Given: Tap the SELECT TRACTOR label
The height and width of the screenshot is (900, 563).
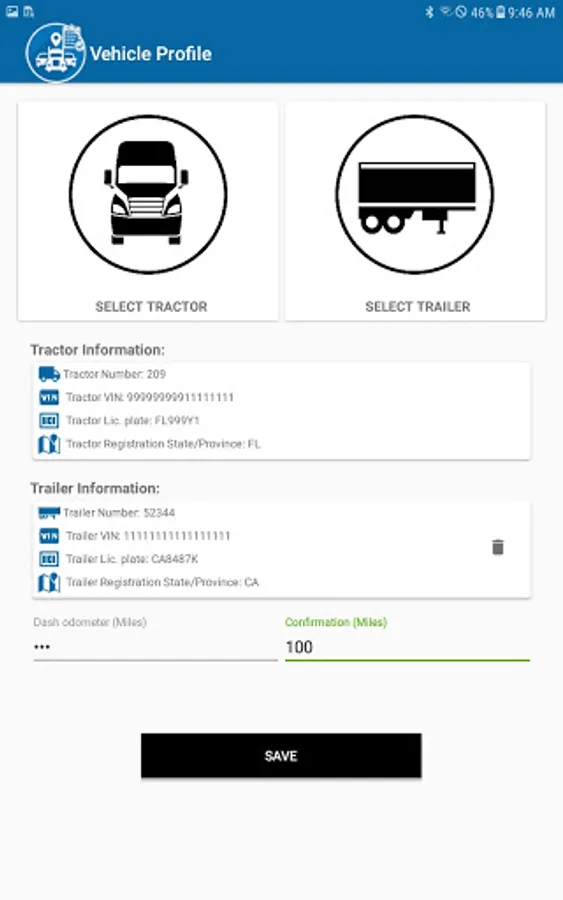Looking at the screenshot, I should [151, 307].
